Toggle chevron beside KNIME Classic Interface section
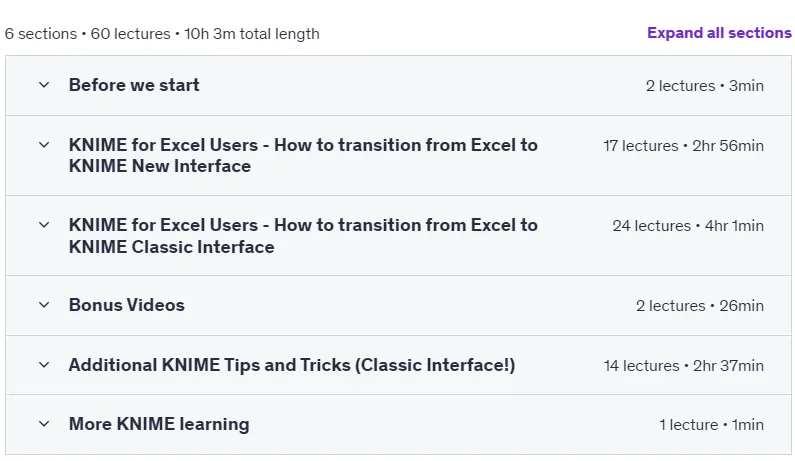The image size is (795, 461). tap(44, 225)
